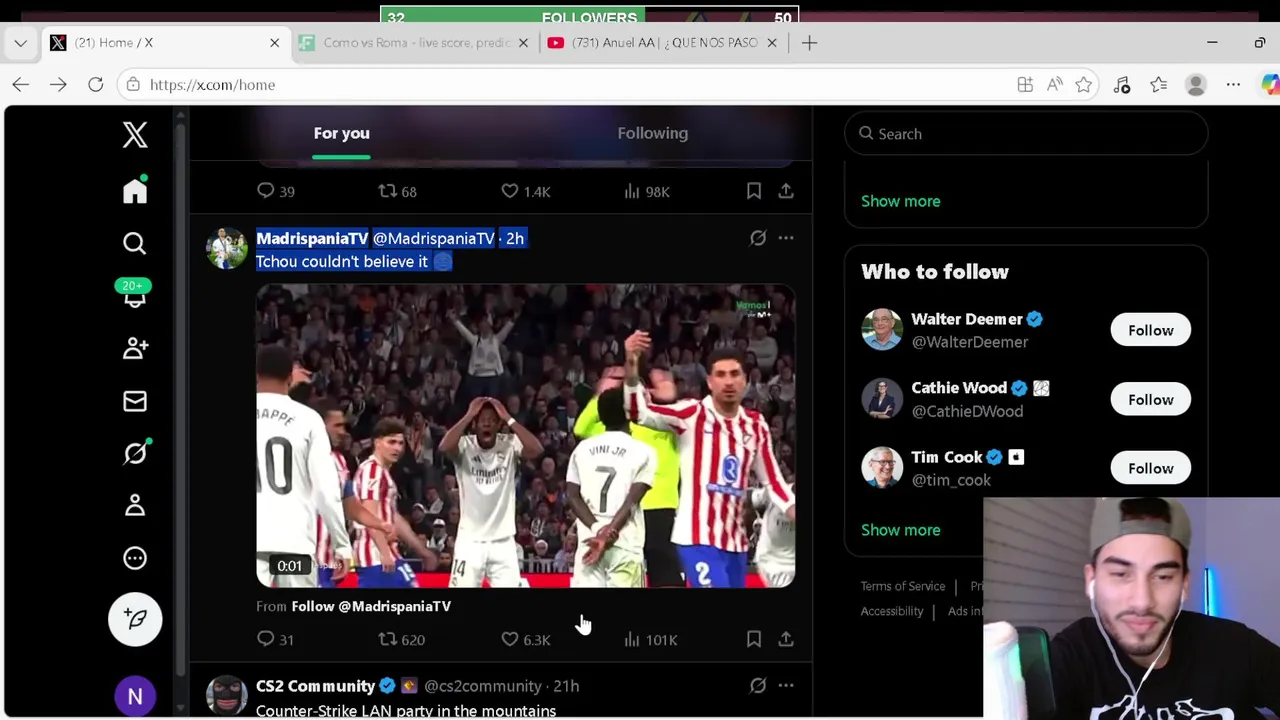Click the X logo in sidebar
The width and height of the screenshot is (1280, 720).
click(135, 134)
